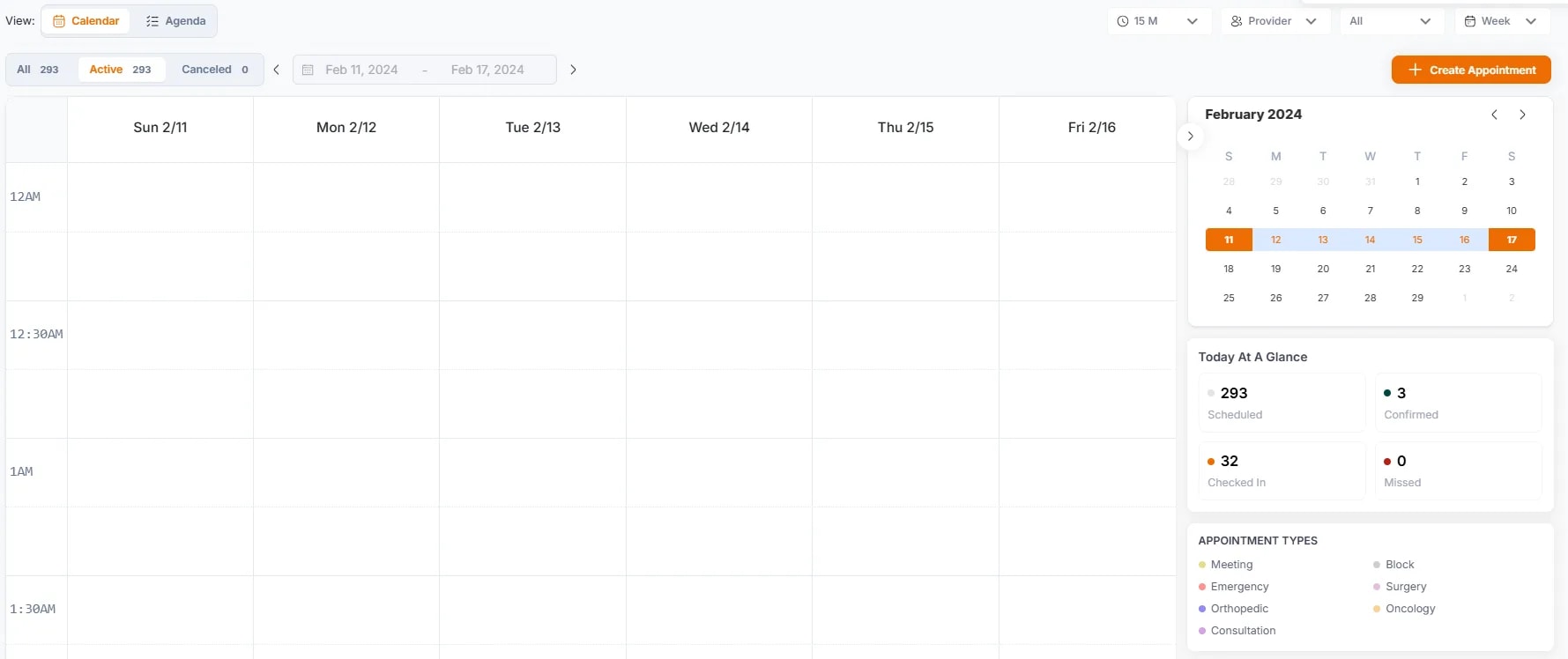Screen dimensions: 1568x659
Task: Go to previous month in mini calendar
Action: point(1494,115)
